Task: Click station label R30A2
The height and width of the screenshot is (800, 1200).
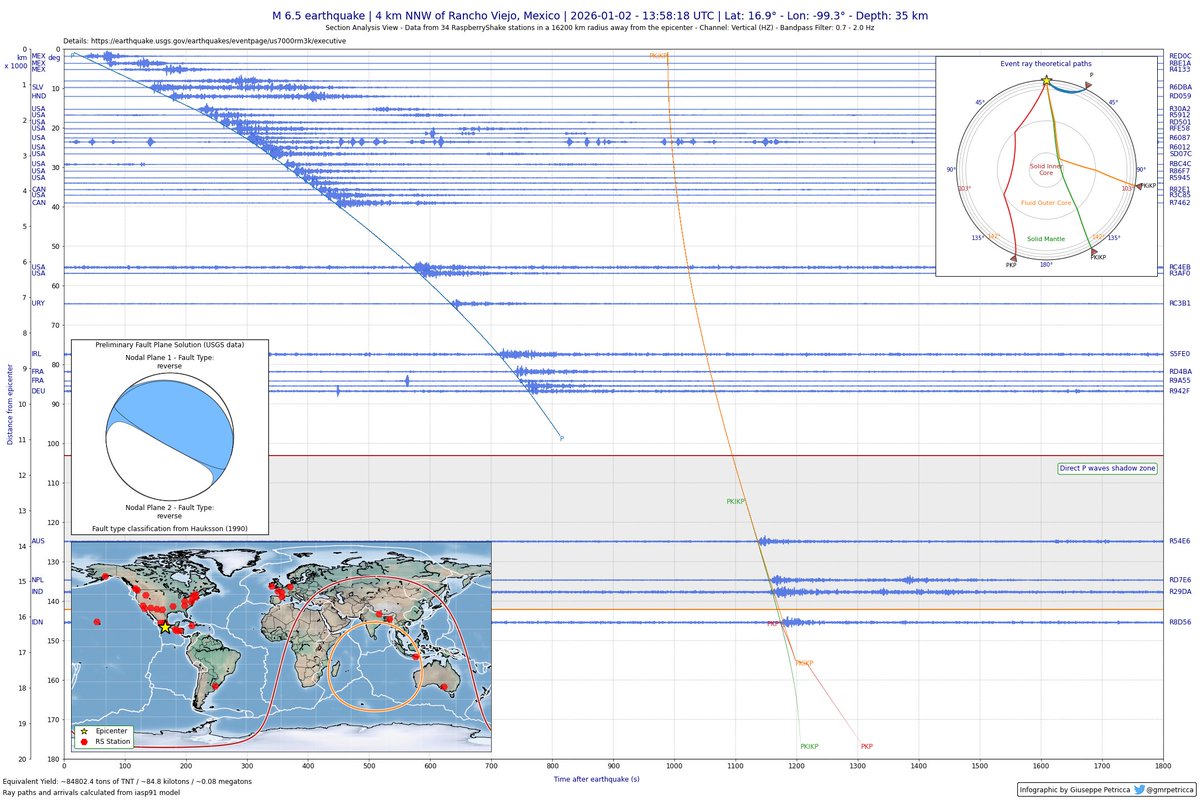Action: (1180, 108)
